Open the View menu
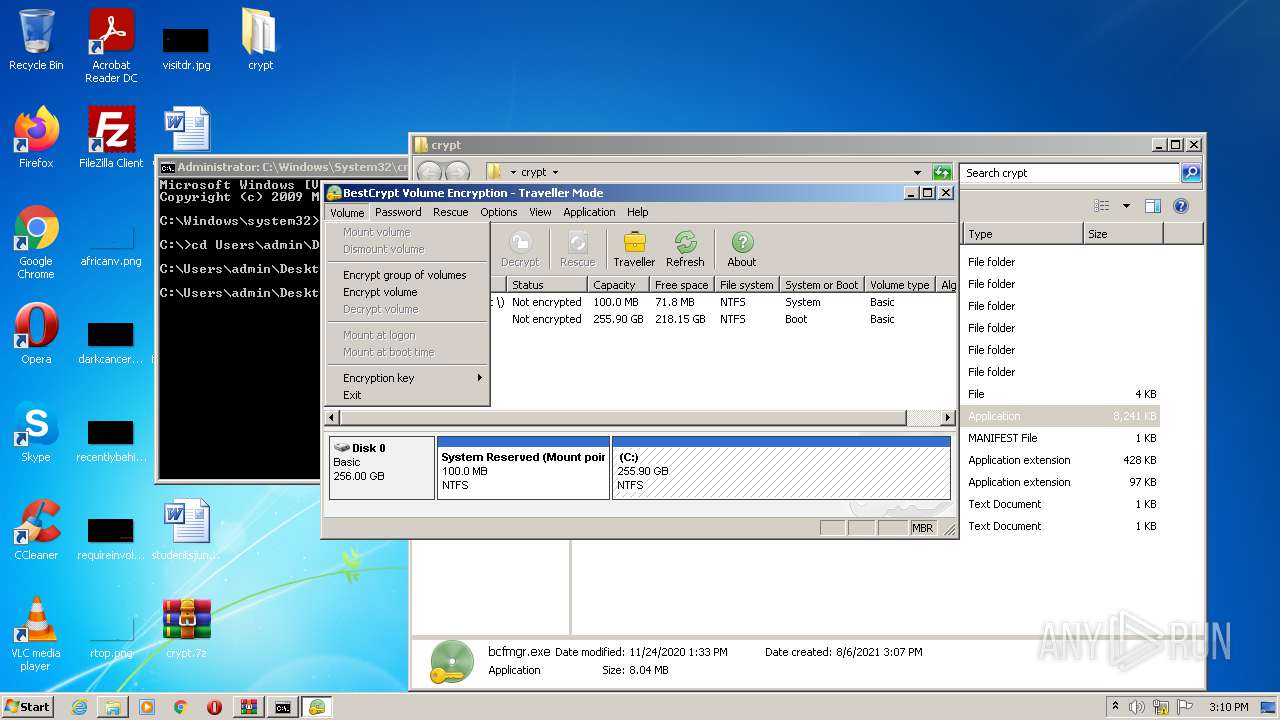This screenshot has width=1280, height=720. coord(540,212)
